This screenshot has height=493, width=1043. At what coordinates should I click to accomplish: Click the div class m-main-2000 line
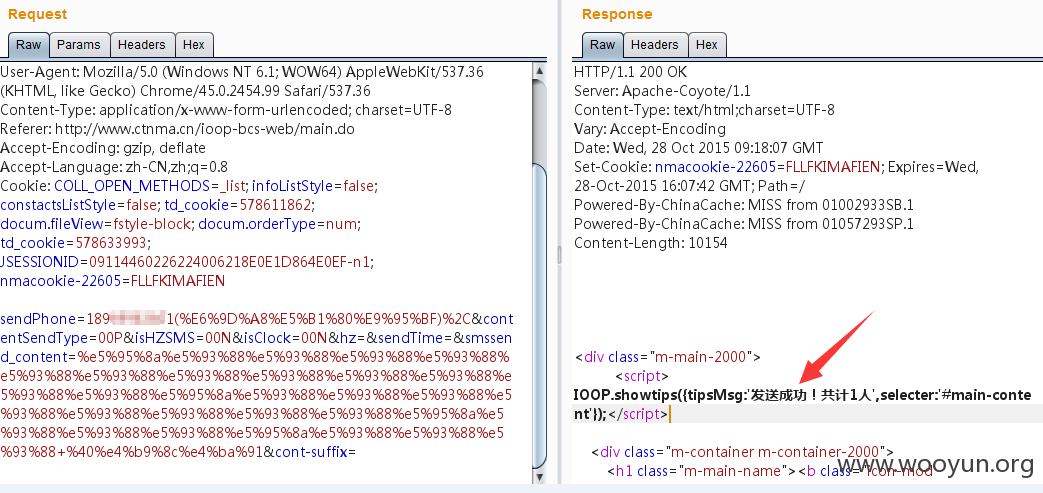[667, 357]
